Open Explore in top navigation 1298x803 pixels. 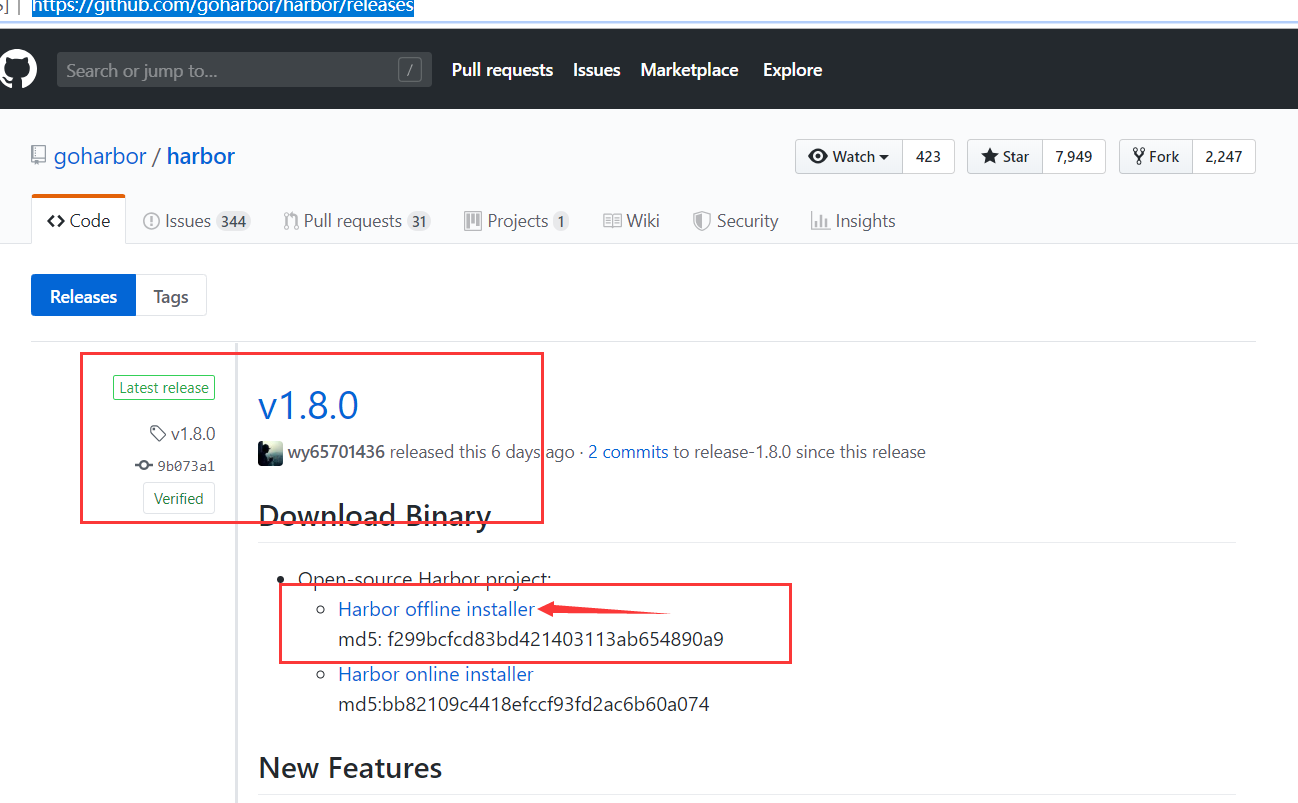pos(792,70)
